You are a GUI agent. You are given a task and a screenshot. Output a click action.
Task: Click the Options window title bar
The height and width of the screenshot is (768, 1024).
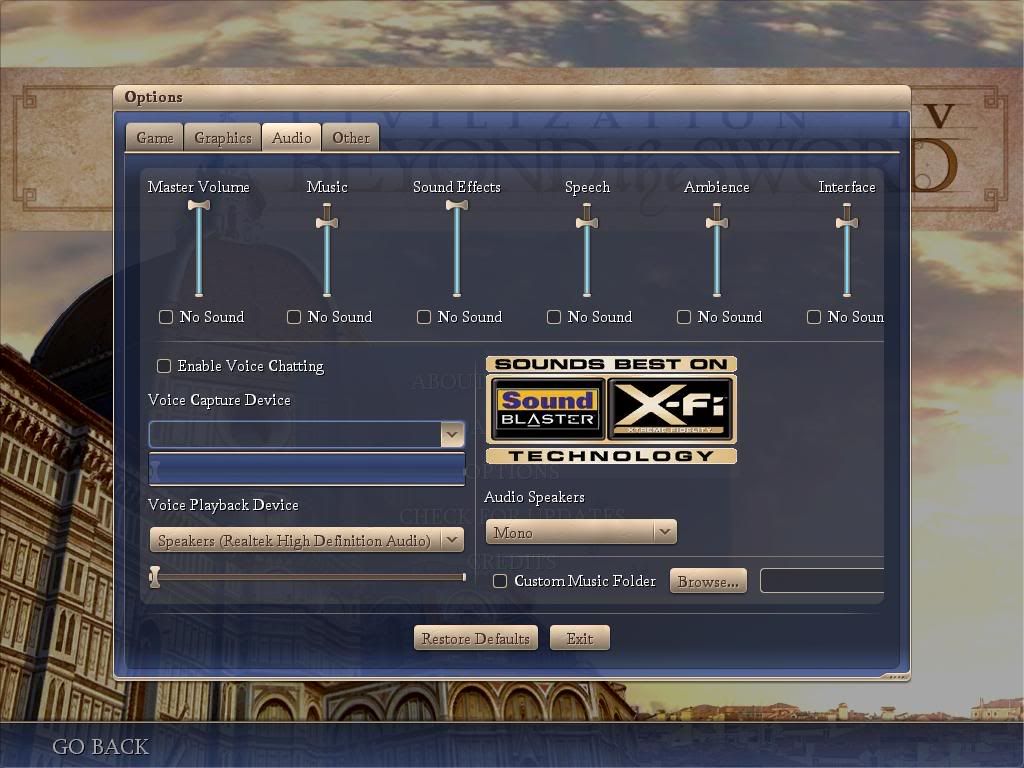[x=512, y=97]
